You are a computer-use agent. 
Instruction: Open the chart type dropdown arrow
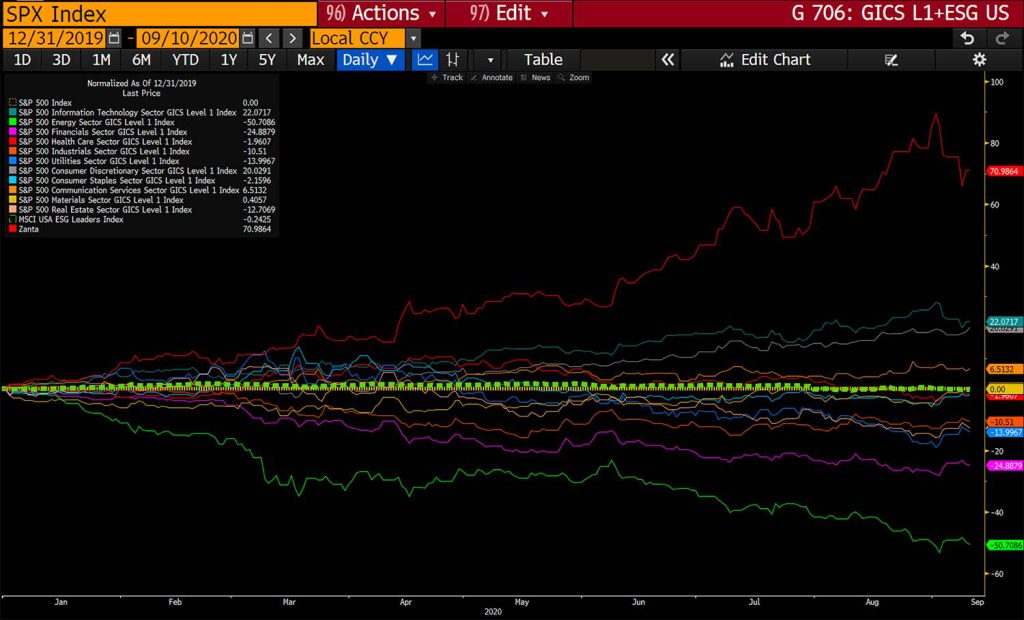pos(490,60)
